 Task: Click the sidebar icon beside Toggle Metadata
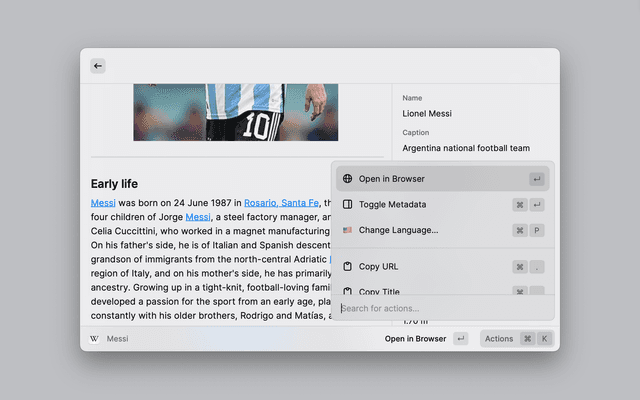pos(347,204)
